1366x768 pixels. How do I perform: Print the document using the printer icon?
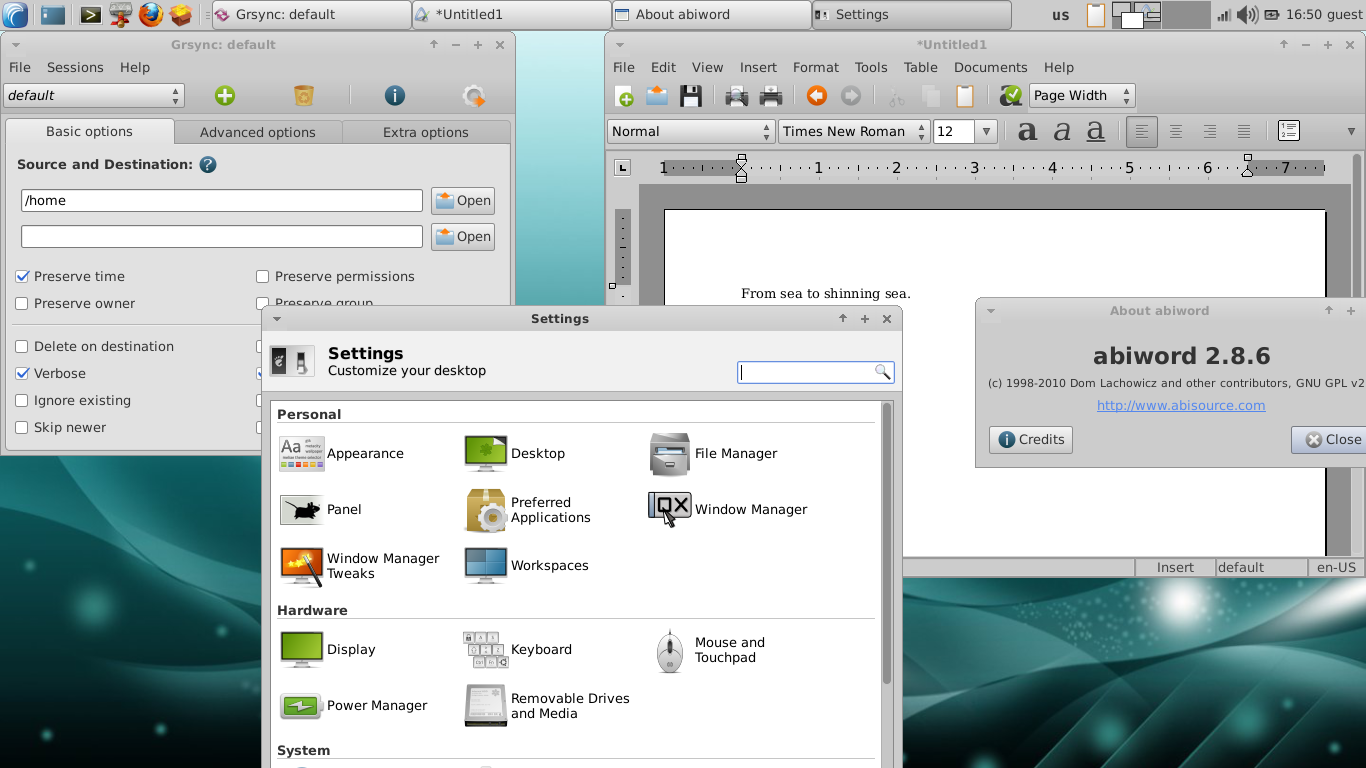[x=771, y=96]
